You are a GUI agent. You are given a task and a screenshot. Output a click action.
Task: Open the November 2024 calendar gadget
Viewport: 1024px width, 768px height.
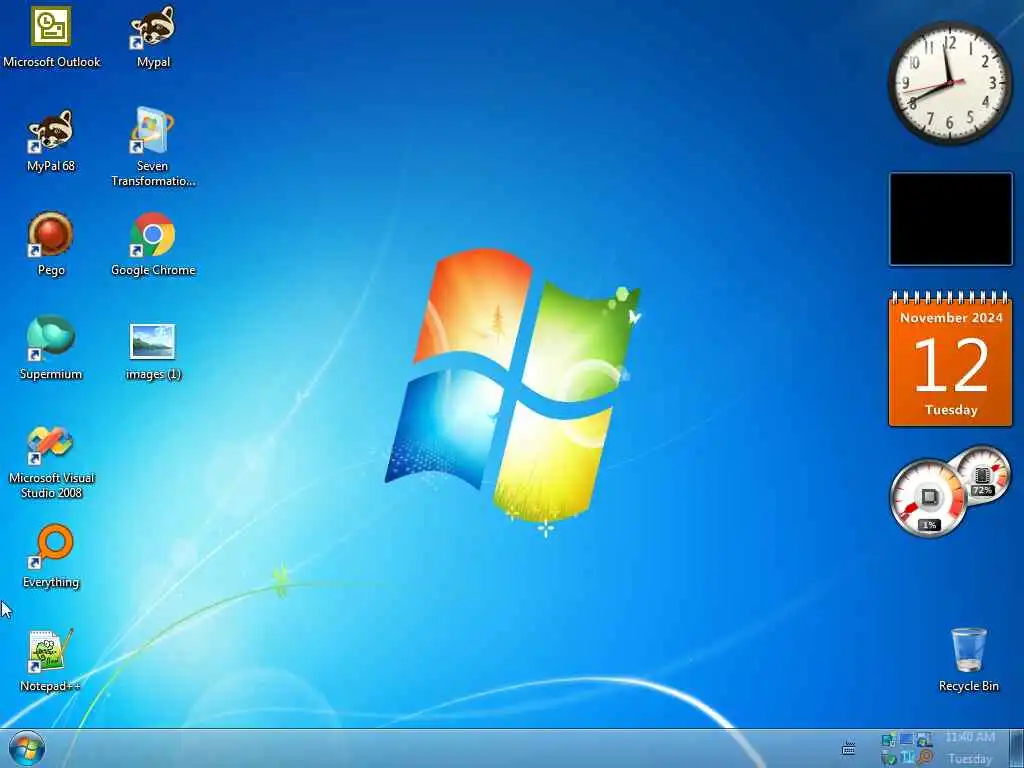pos(950,359)
